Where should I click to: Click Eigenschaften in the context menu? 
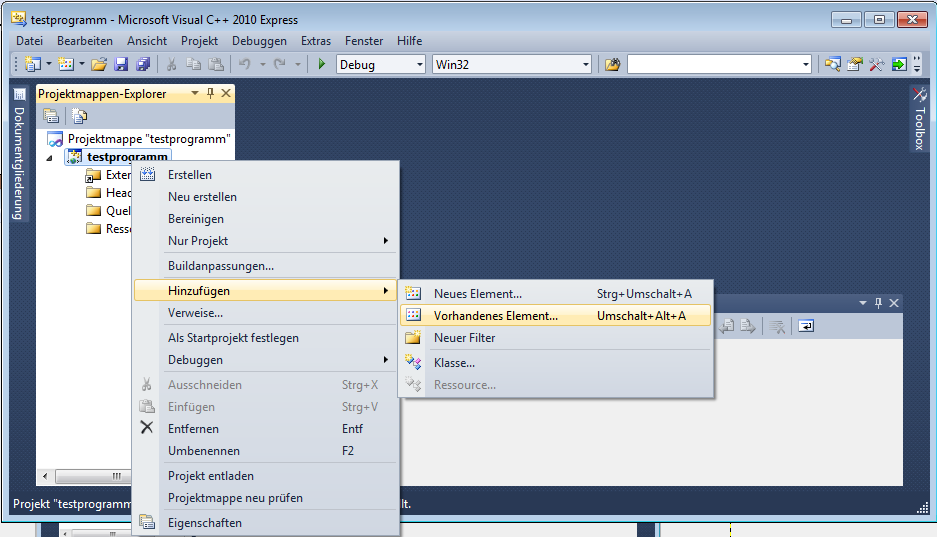(204, 522)
